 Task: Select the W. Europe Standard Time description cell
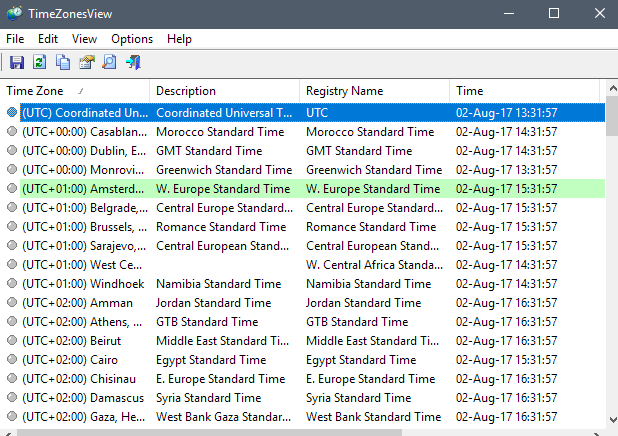click(x=223, y=189)
